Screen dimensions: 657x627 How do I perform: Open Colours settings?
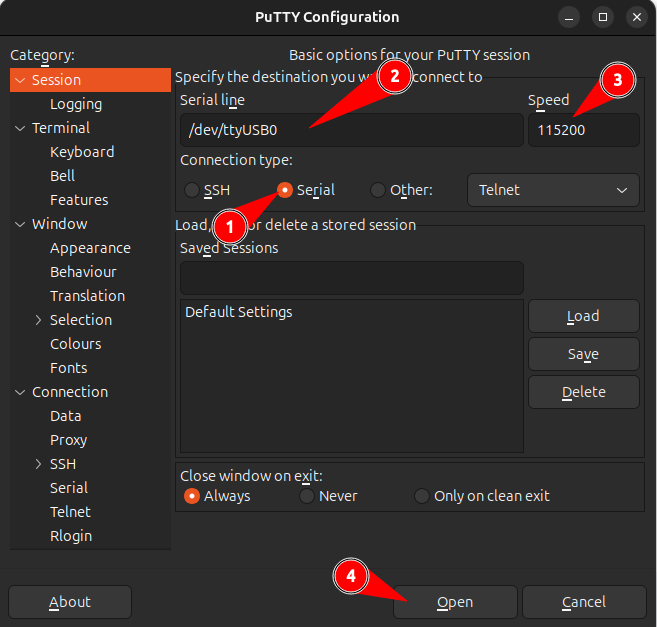pos(76,344)
